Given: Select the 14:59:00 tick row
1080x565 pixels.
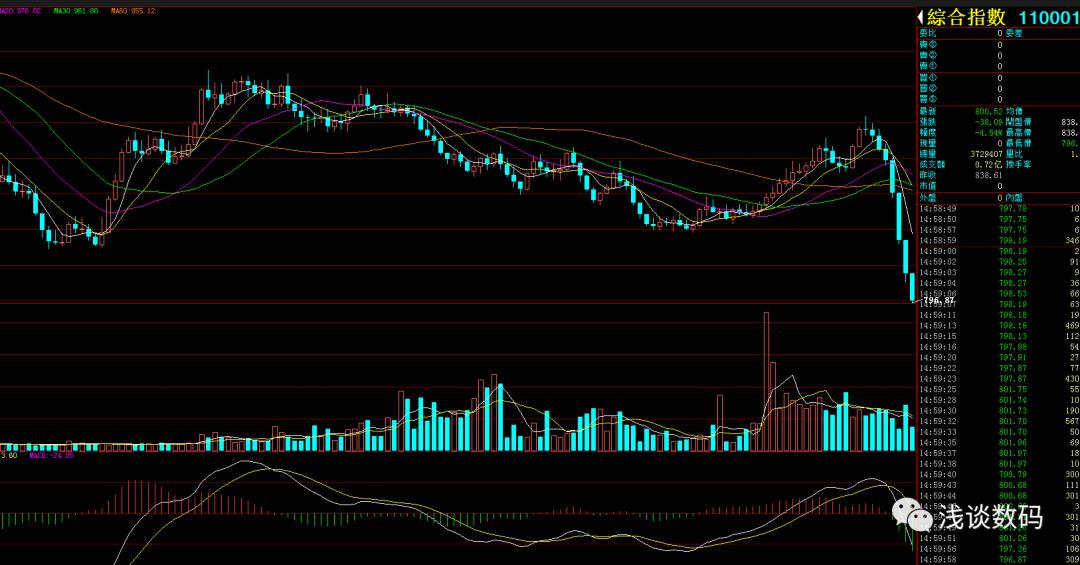Looking at the screenshot, I should pyautogui.click(x=999, y=251).
